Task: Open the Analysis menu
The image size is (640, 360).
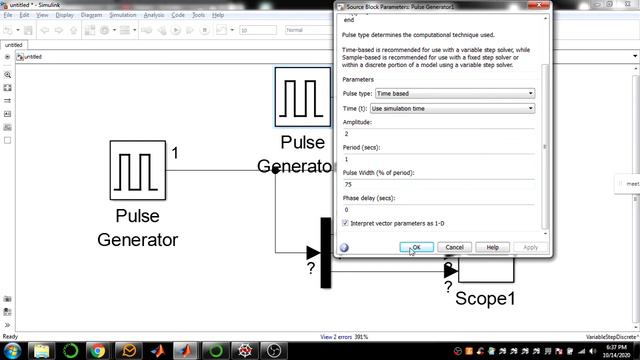Action: tap(154, 15)
